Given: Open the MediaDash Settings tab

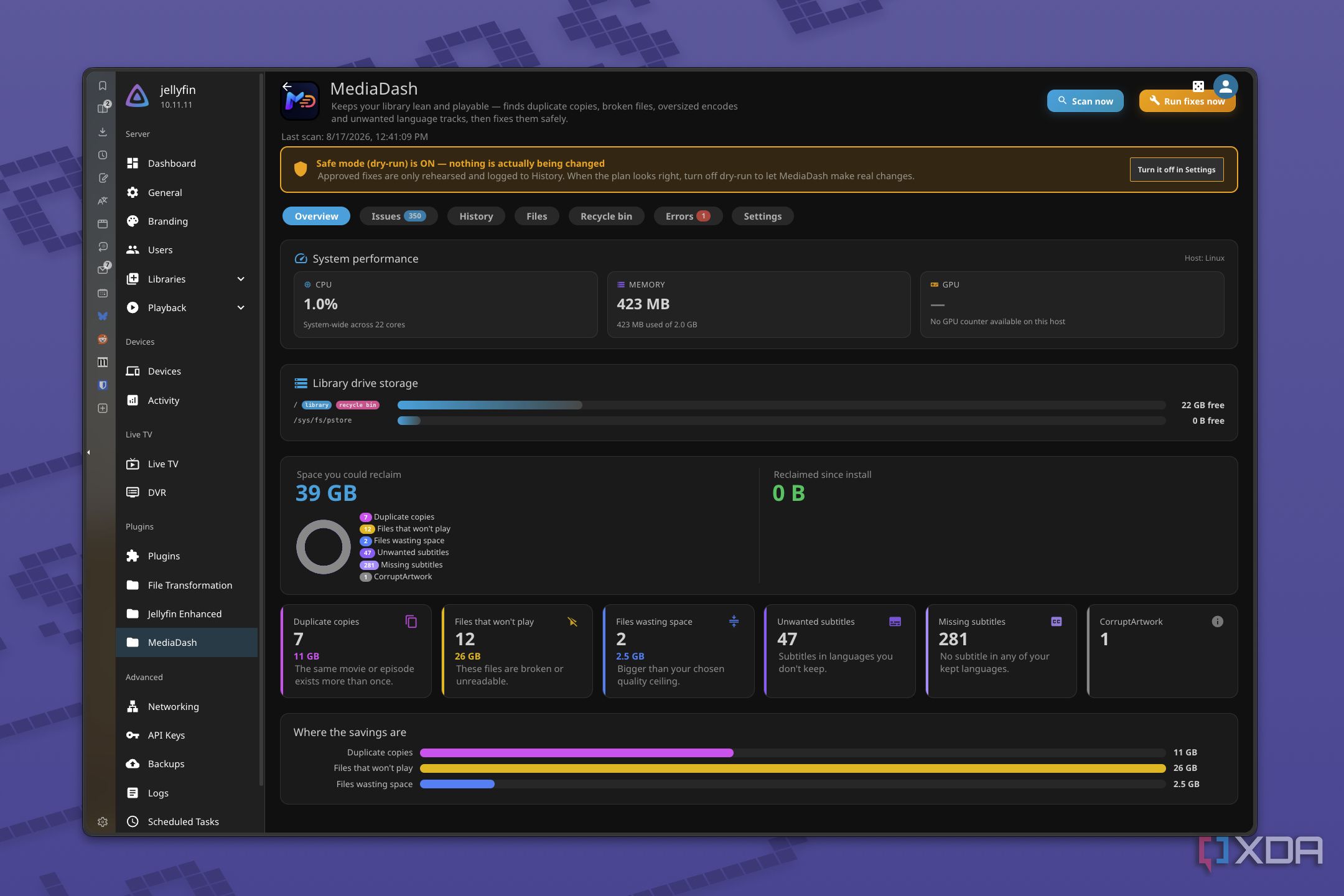Looking at the screenshot, I should (x=762, y=216).
